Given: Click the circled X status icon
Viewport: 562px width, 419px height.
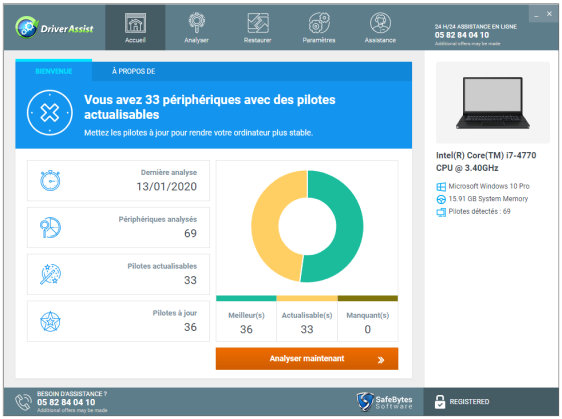Looking at the screenshot, I should coord(49,113).
